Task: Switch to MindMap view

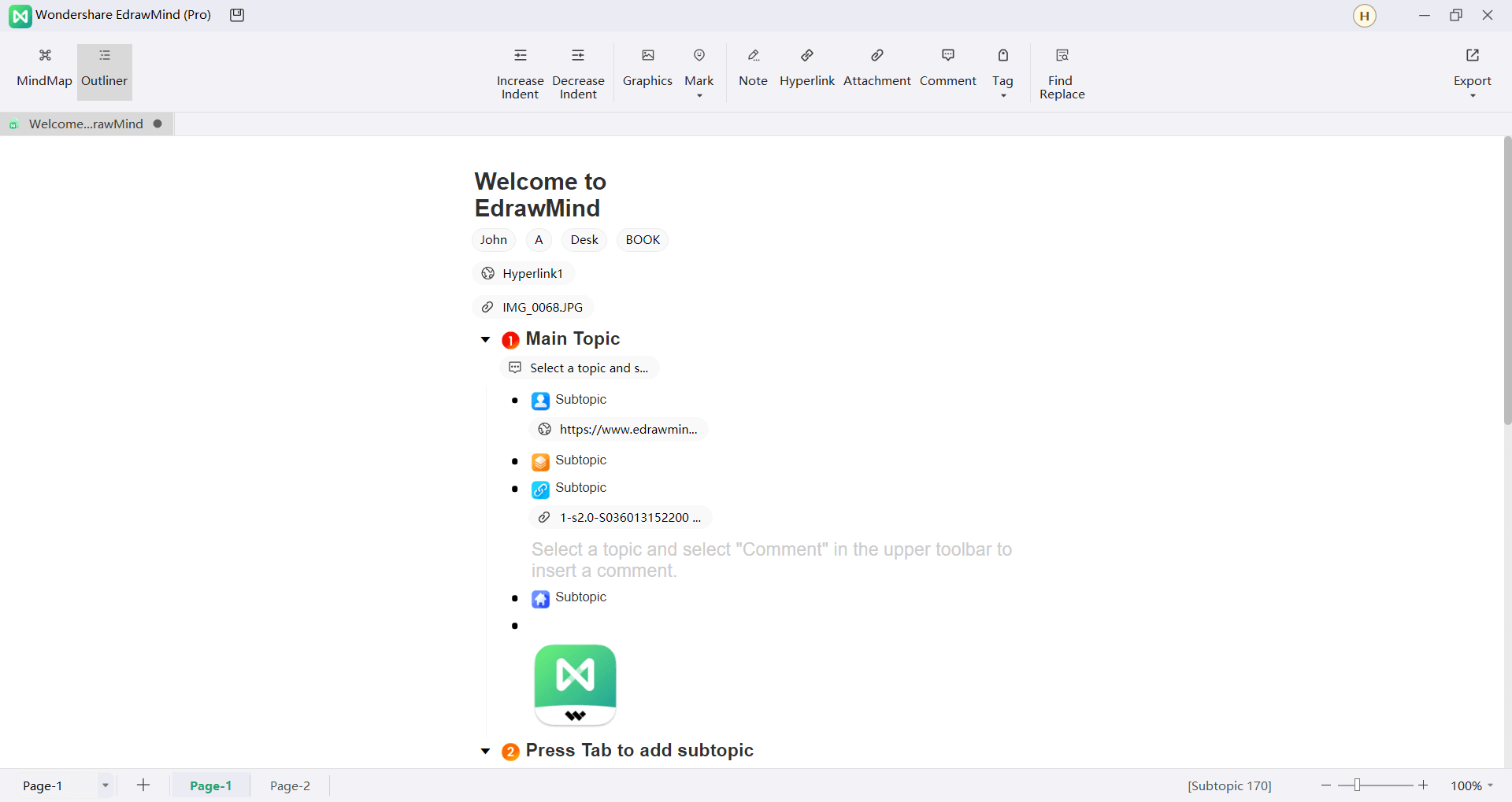Action: tap(45, 68)
